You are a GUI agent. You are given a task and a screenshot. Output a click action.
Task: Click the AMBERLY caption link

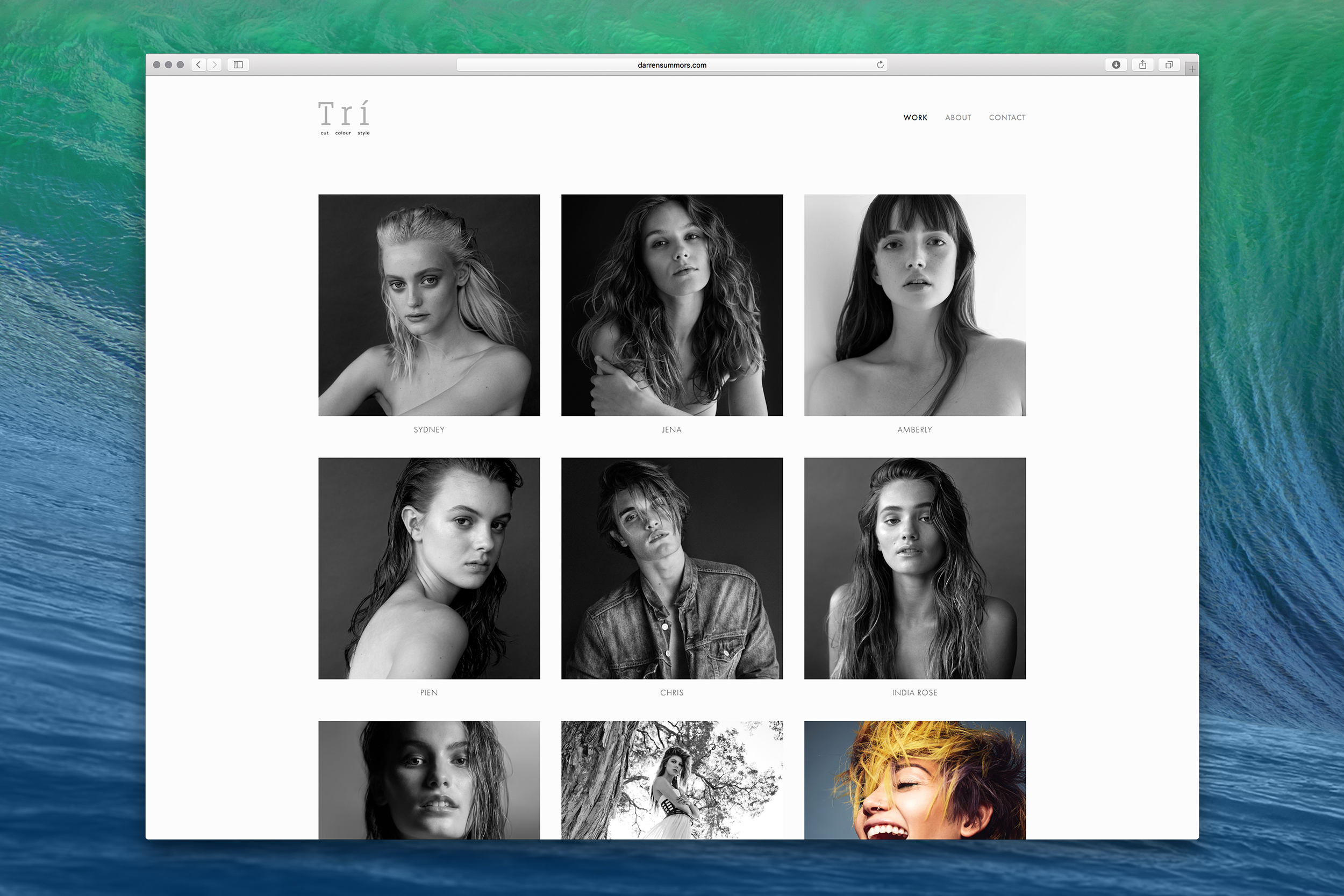tap(915, 429)
